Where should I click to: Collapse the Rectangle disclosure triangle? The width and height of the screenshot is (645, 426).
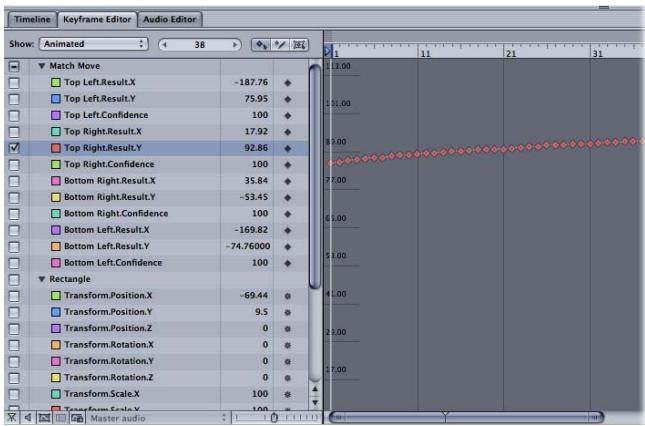[x=42, y=279]
